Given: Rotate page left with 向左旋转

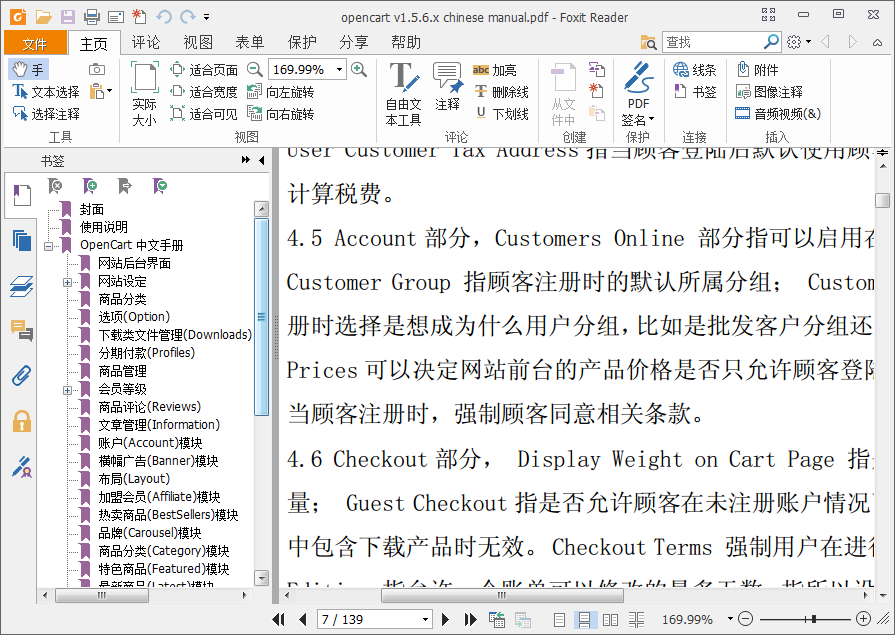Looking at the screenshot, I should [280, 91].
